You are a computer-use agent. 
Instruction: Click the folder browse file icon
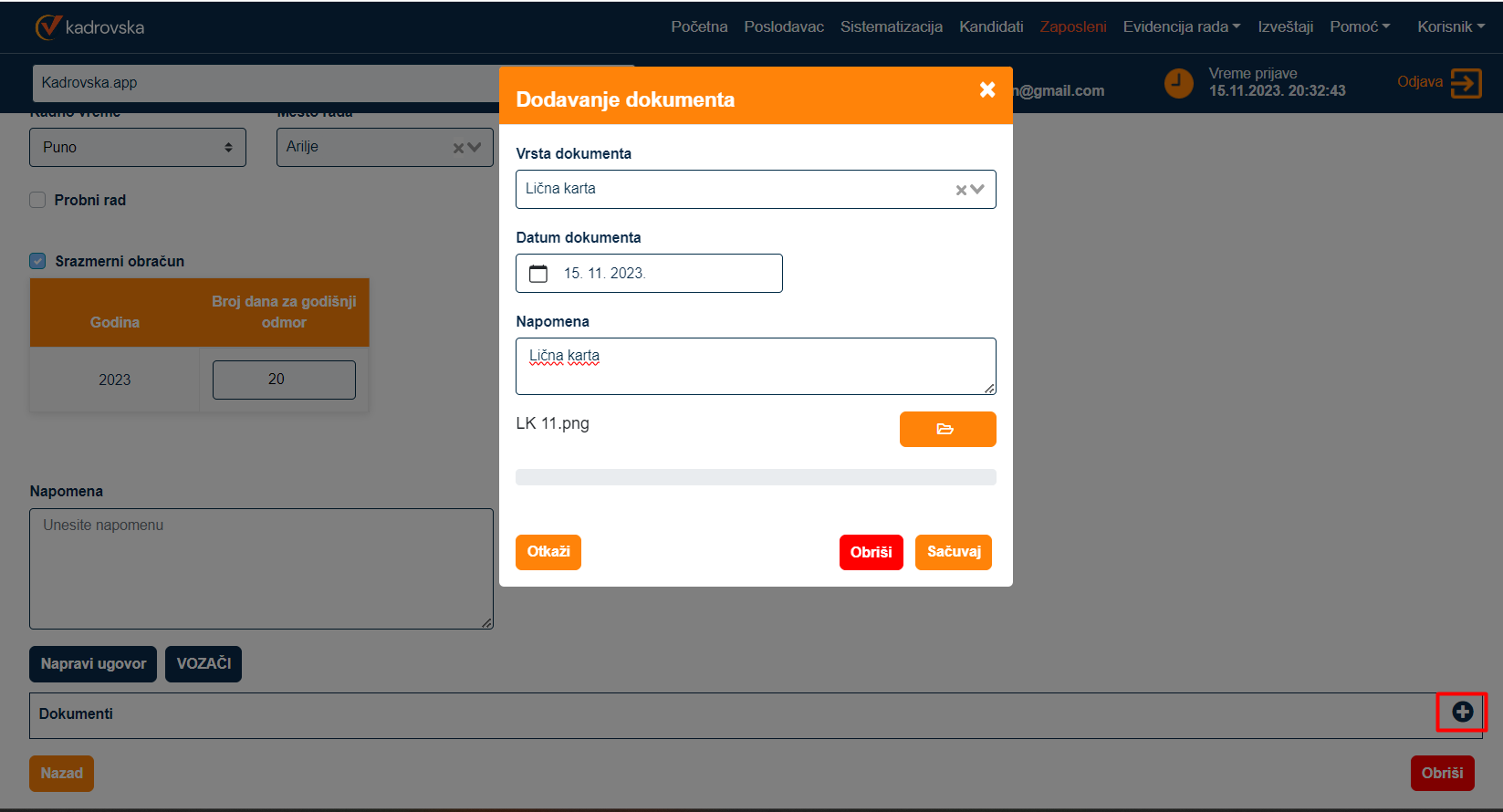[946, 429]
